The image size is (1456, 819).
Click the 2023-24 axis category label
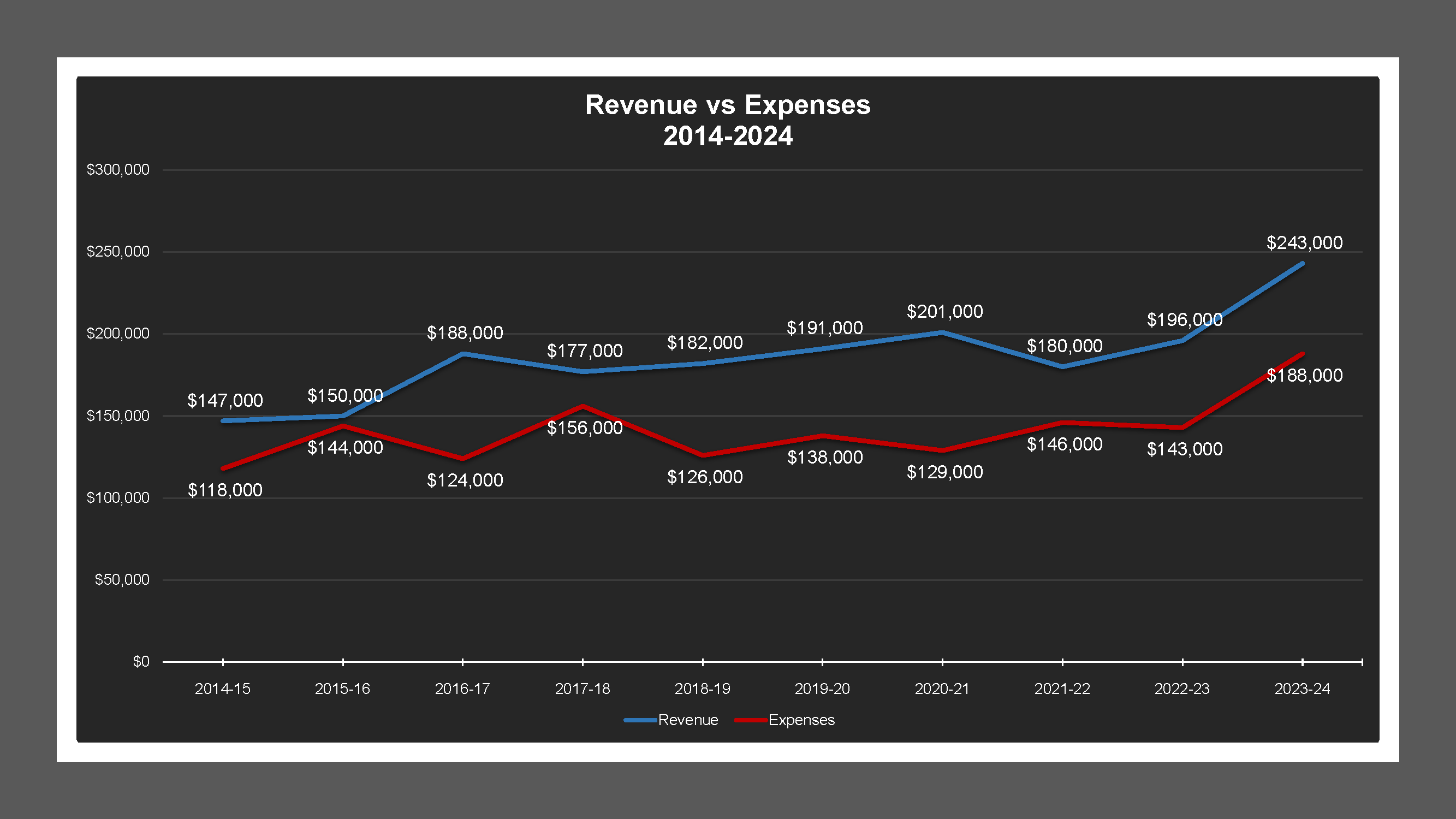click(1302, 689)
